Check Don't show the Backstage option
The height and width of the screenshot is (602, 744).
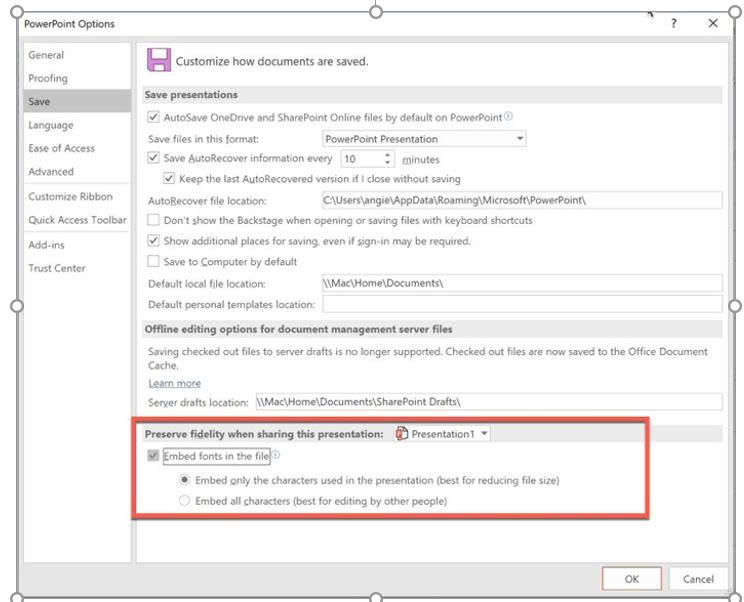click(153, 220)
